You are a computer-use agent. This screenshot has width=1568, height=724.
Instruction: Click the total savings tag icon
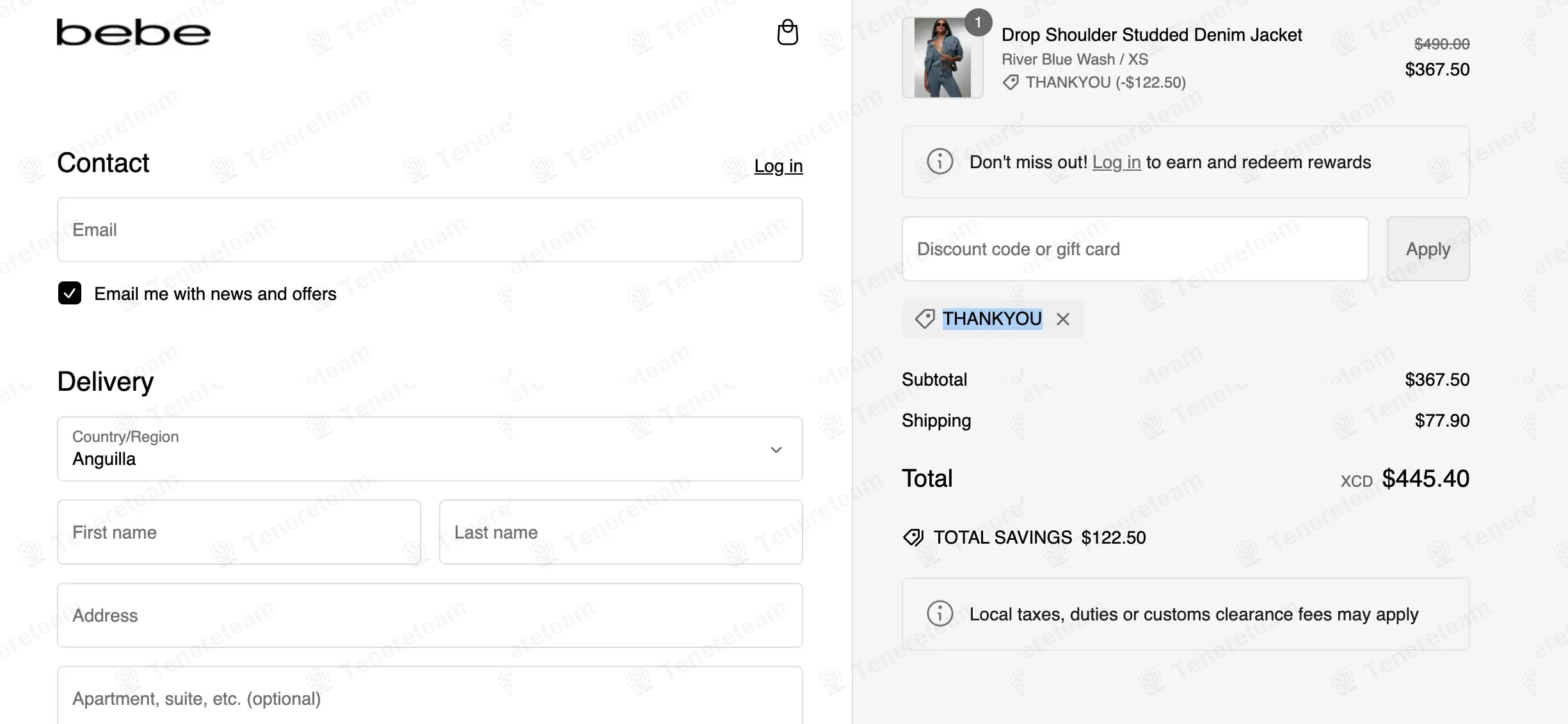coord(913,537)
